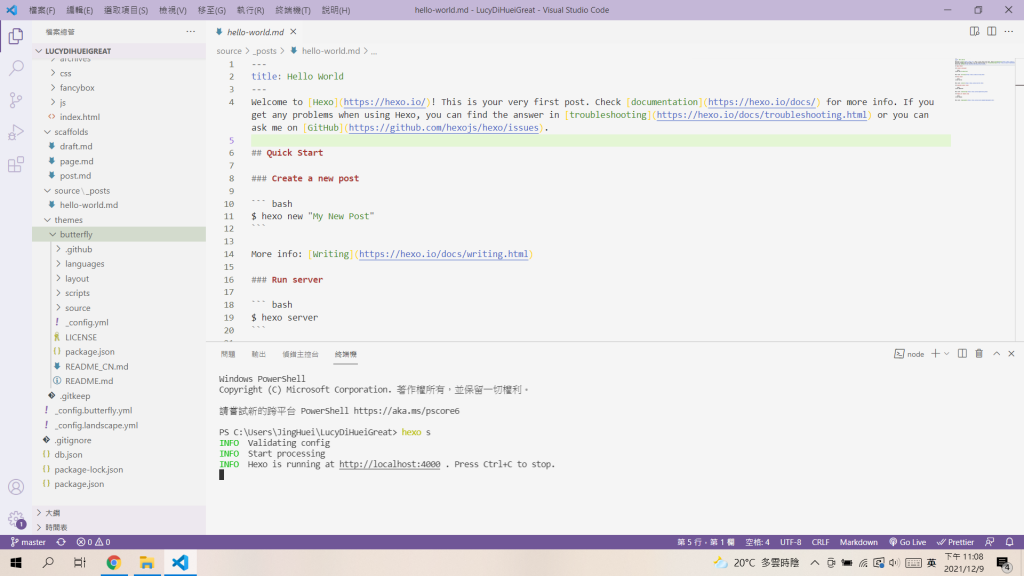Start Go Live server

(908, 542)
